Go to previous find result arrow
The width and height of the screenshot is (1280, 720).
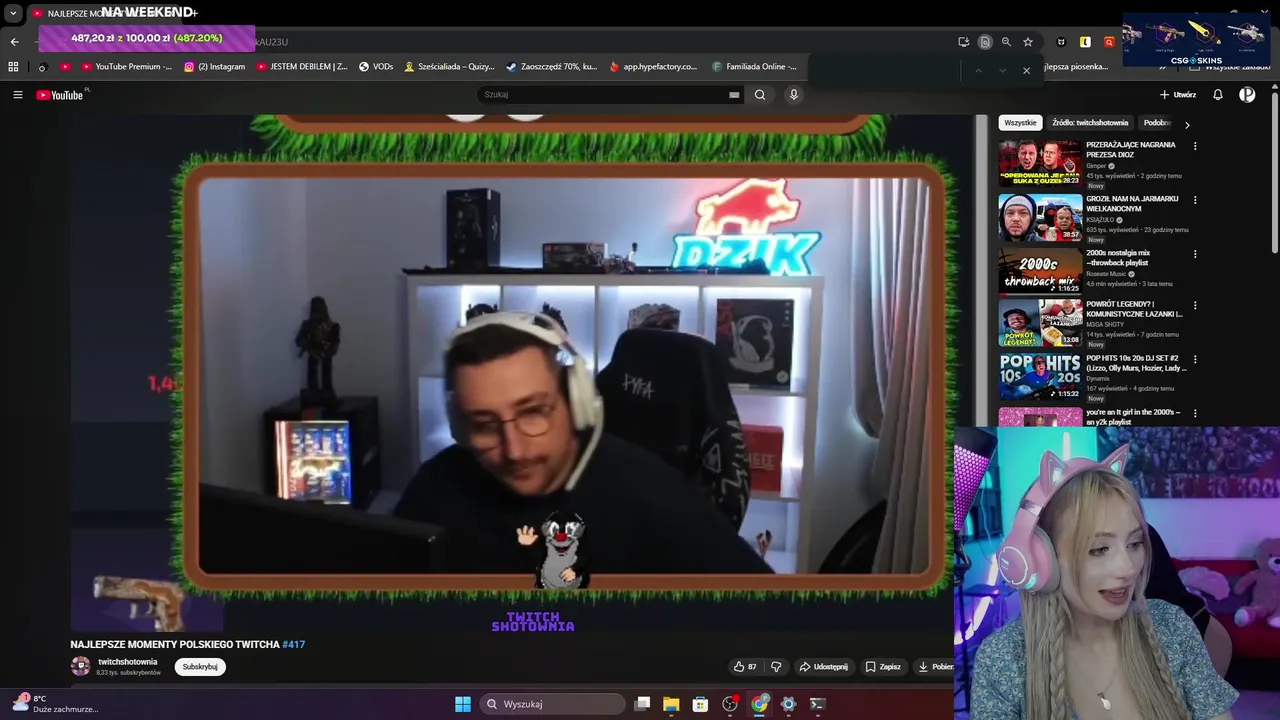coord(978,70)
